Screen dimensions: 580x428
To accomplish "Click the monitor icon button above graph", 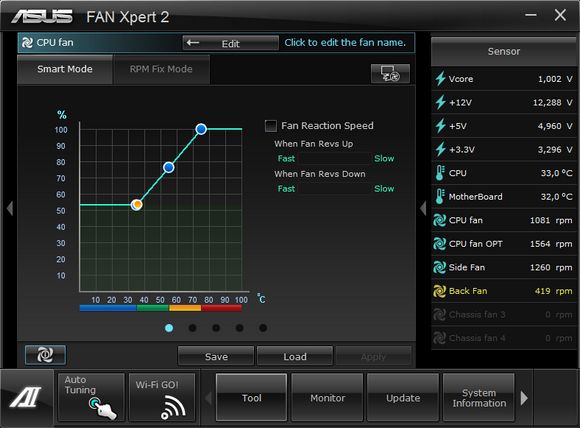I will pos(390,73).
